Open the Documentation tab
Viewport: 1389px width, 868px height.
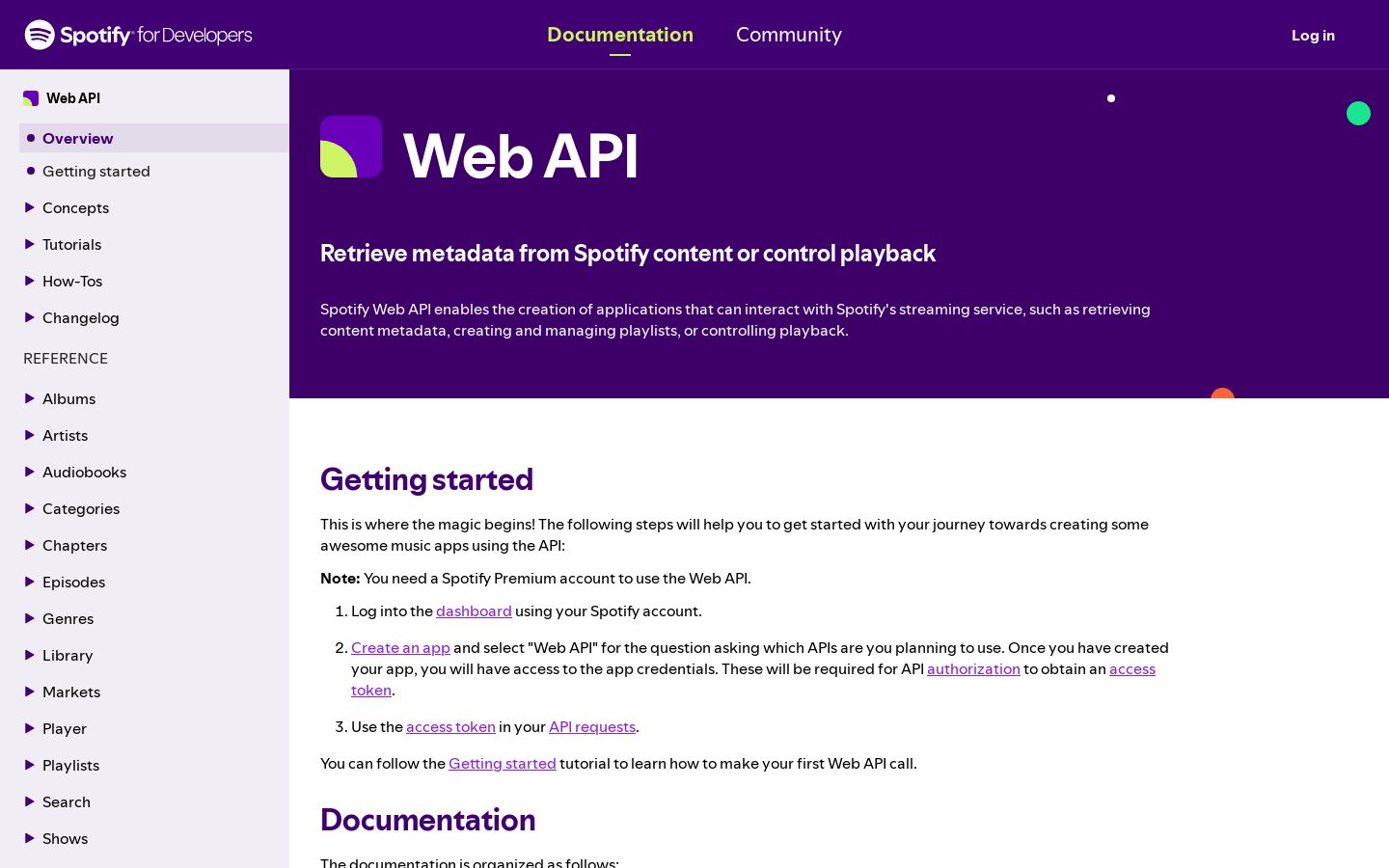(x=620, y=35)
